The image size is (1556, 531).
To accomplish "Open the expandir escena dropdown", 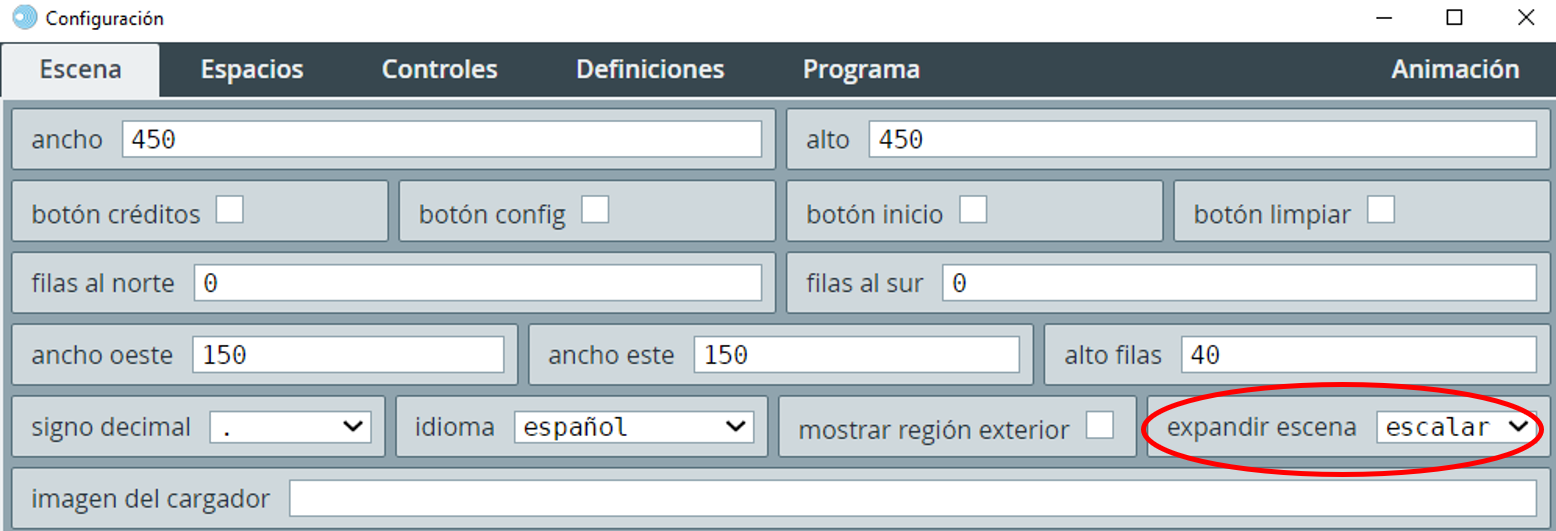I will tap(1456, 427).
